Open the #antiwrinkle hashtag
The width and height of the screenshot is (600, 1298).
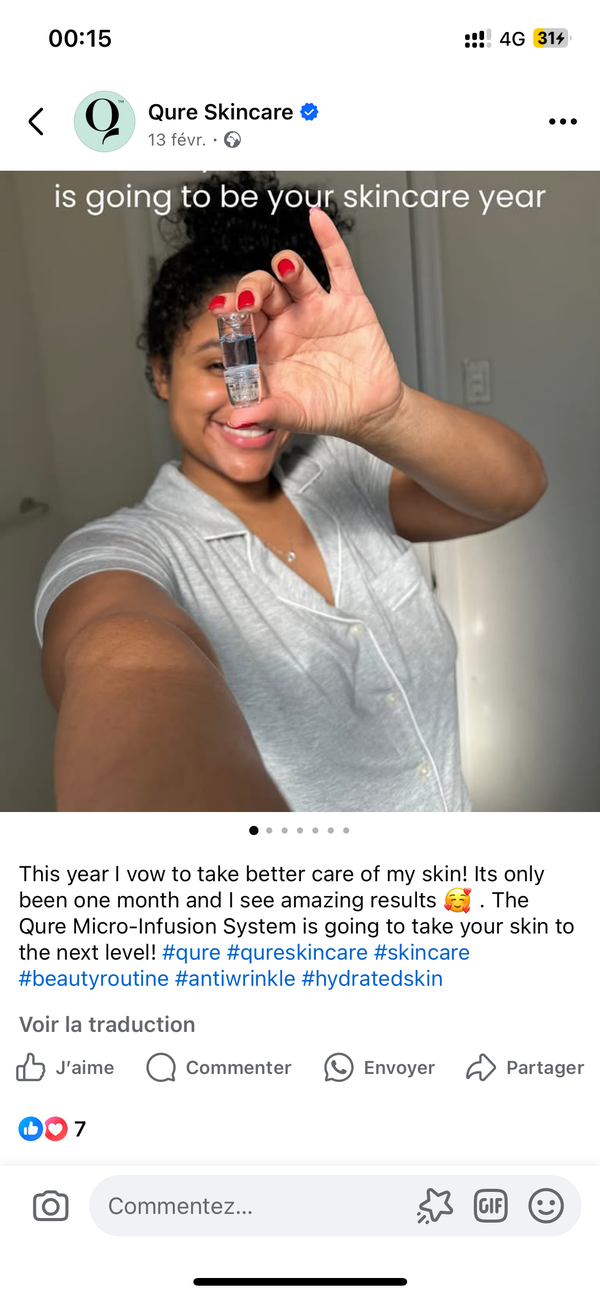pos(235,979)
